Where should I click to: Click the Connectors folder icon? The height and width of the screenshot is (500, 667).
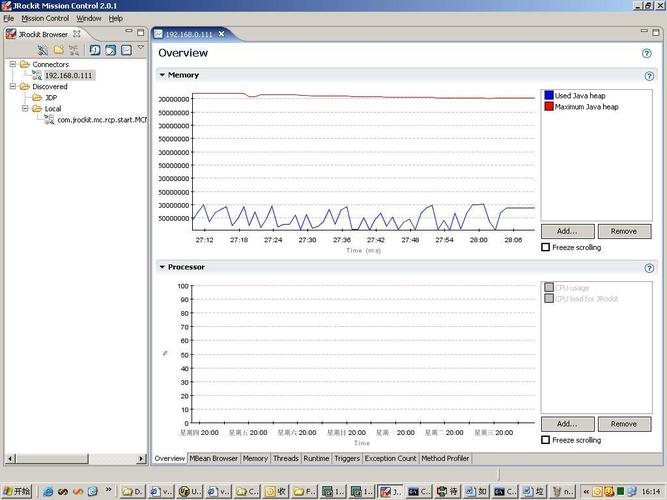click(25, 64)
